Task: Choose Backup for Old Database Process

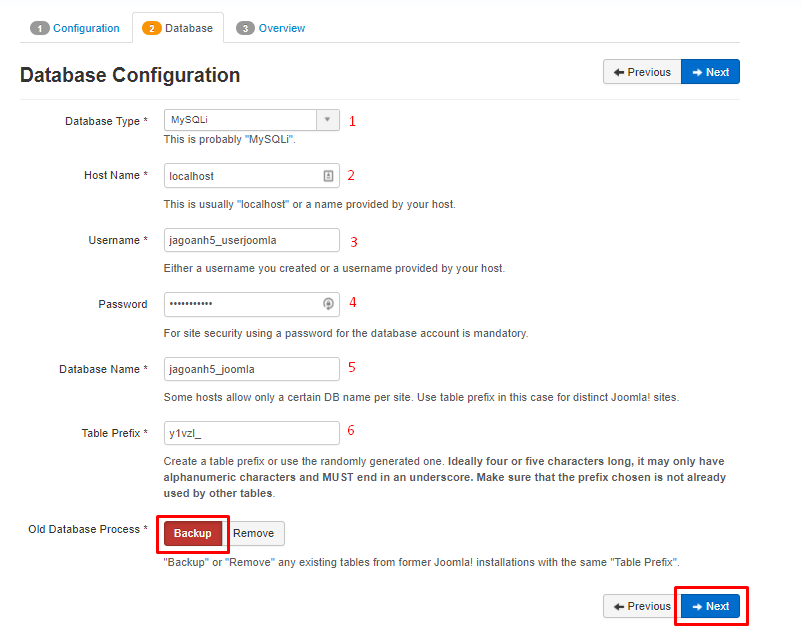Action: pos(193,533)
